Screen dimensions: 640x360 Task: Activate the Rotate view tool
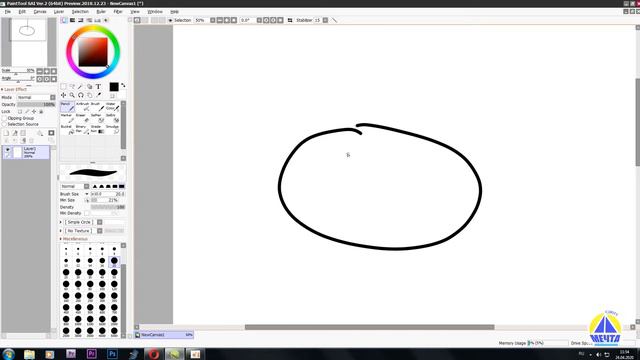click(80, 95)
